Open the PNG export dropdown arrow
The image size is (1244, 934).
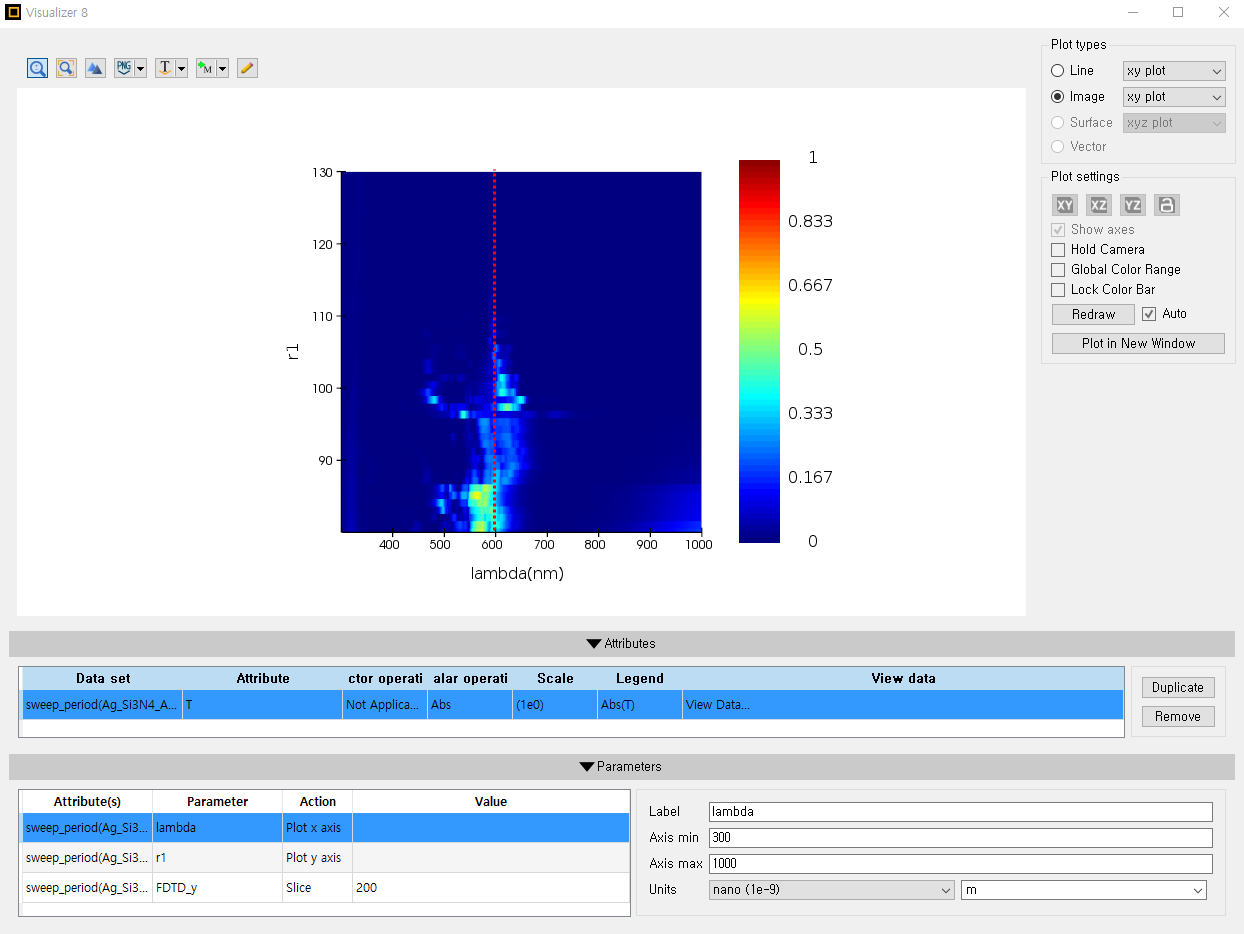(141, 69)
